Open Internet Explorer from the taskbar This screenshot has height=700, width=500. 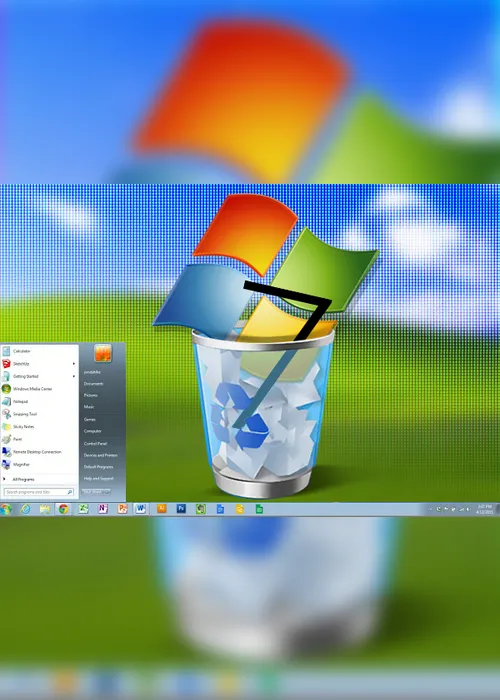pos(25,509)
